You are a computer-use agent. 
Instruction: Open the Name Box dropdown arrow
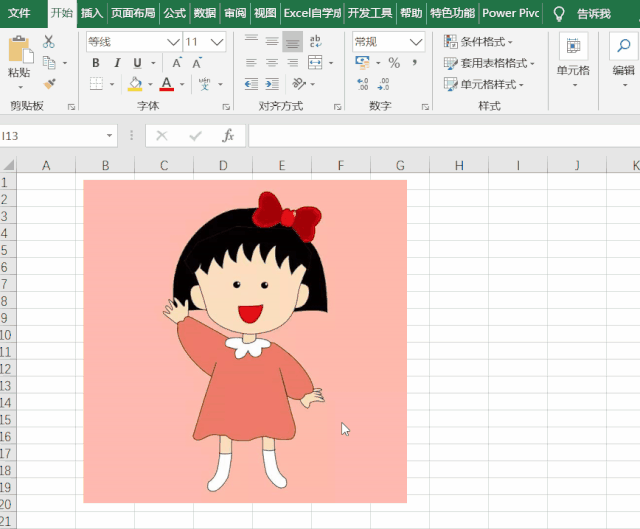coord(109,136)
